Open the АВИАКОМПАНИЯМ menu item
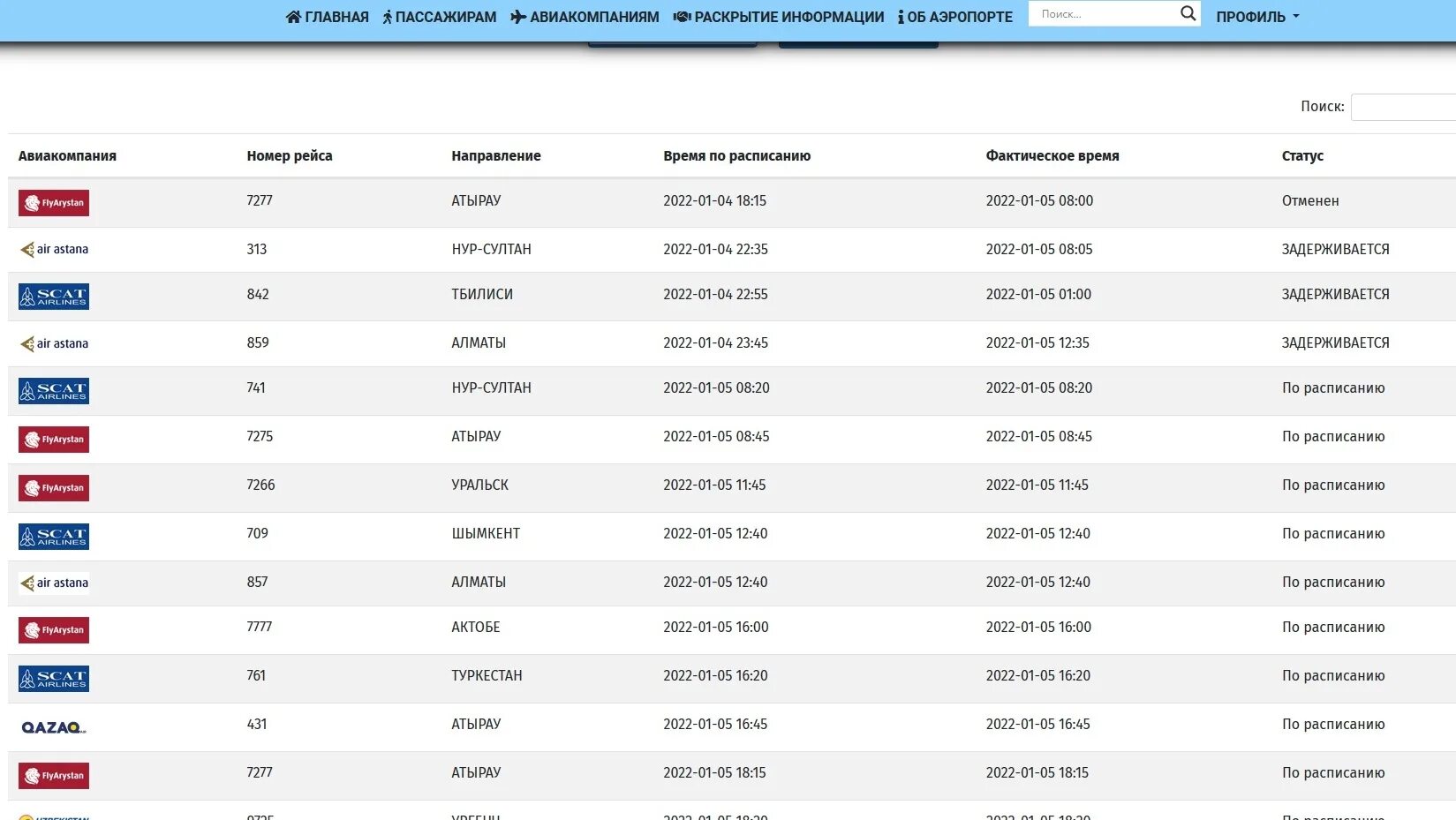 coord(585,17)
